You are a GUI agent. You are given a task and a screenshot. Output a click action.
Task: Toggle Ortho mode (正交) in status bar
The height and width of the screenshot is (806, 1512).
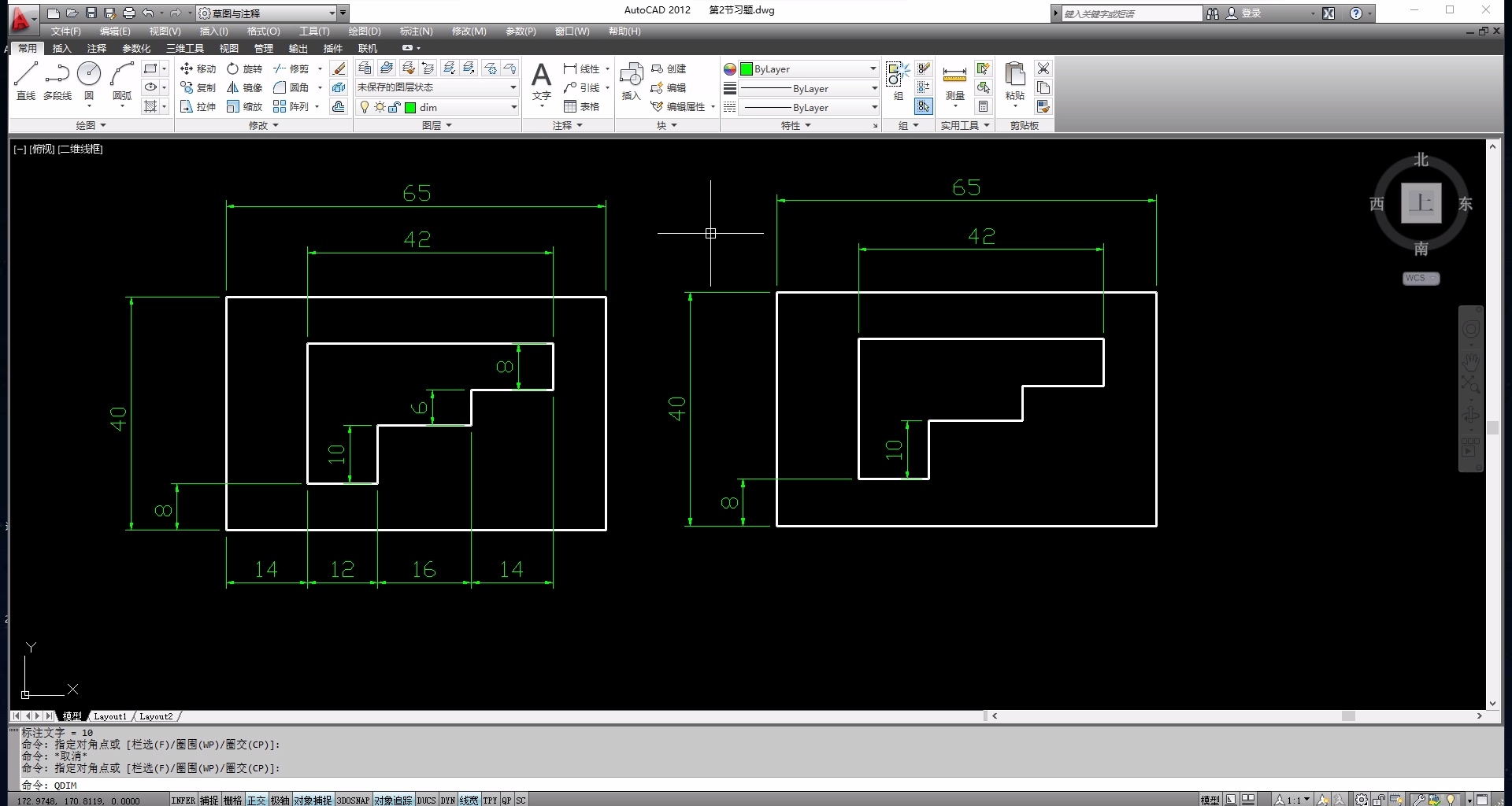click(257, 800)
